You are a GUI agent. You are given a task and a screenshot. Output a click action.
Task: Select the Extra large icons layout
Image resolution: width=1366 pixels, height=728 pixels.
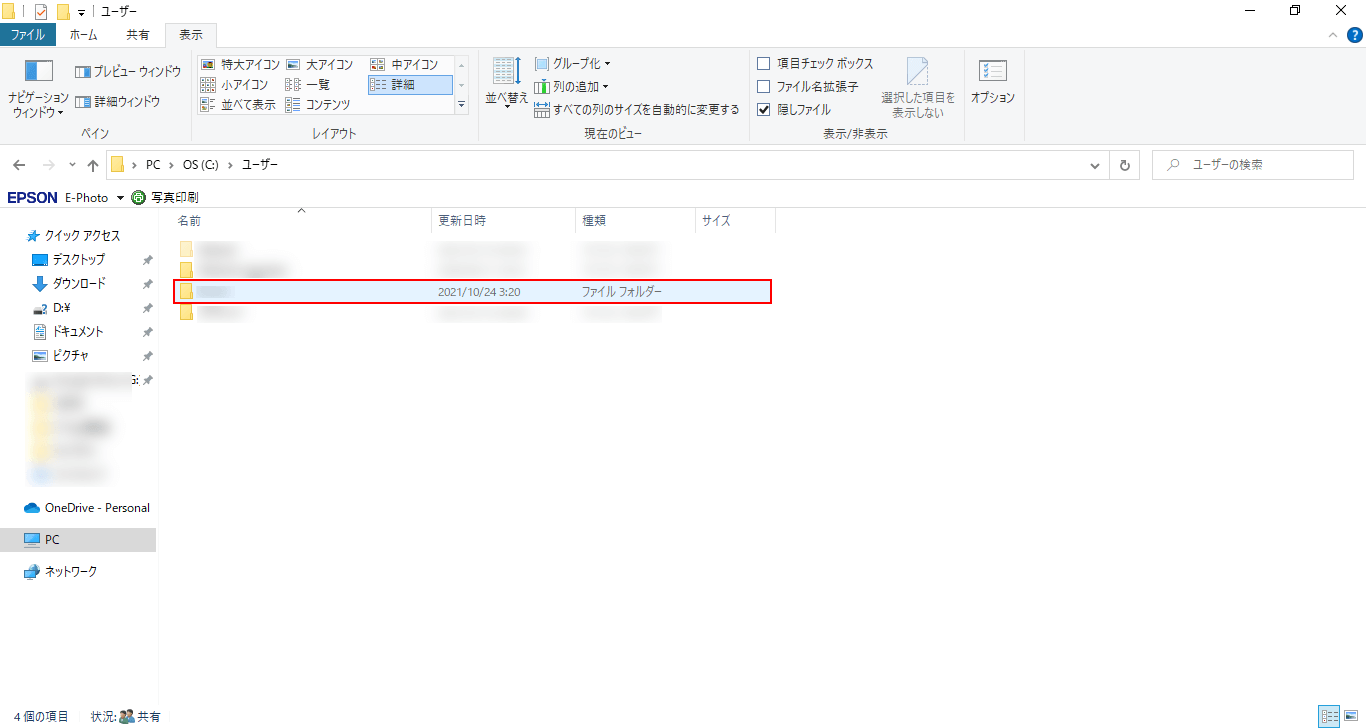pyautogui.click(x=240, y=64)
